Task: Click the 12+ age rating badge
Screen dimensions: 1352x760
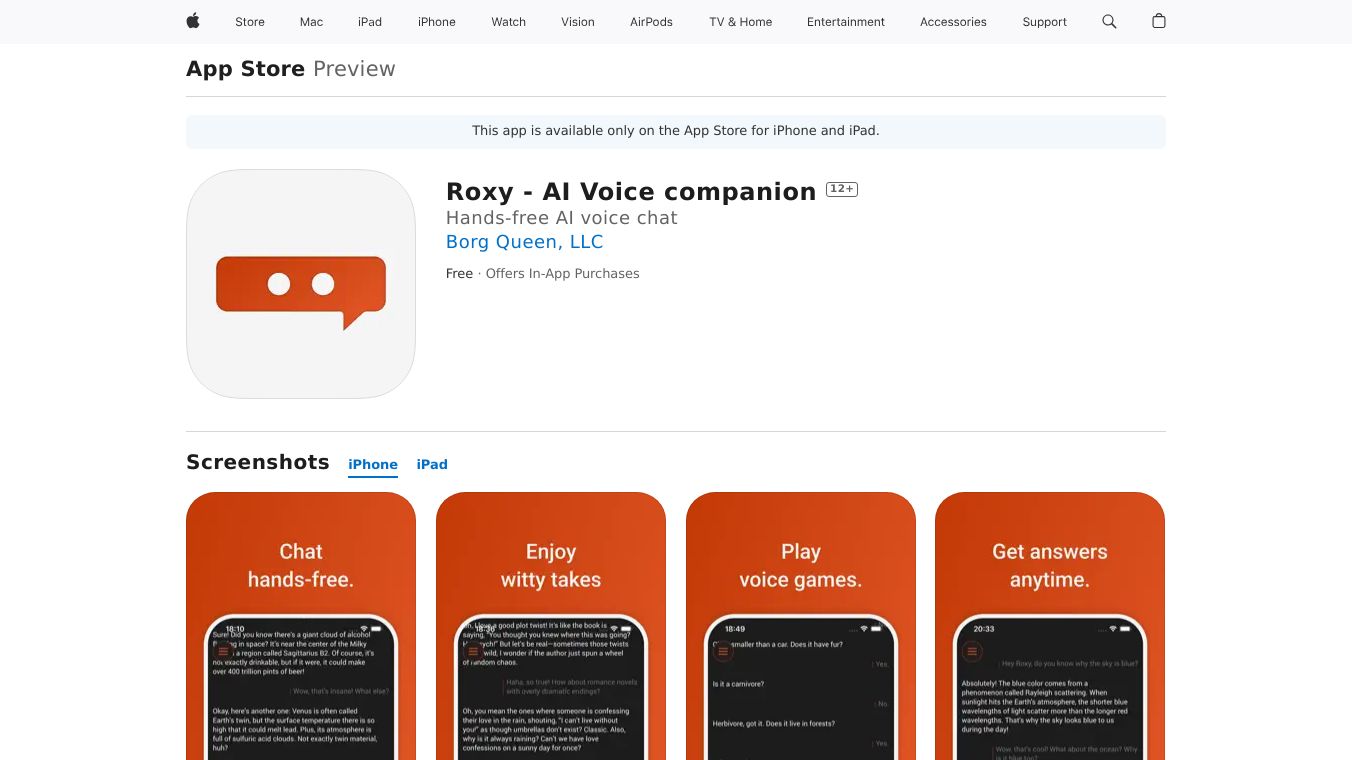Action: click(842, 189)
